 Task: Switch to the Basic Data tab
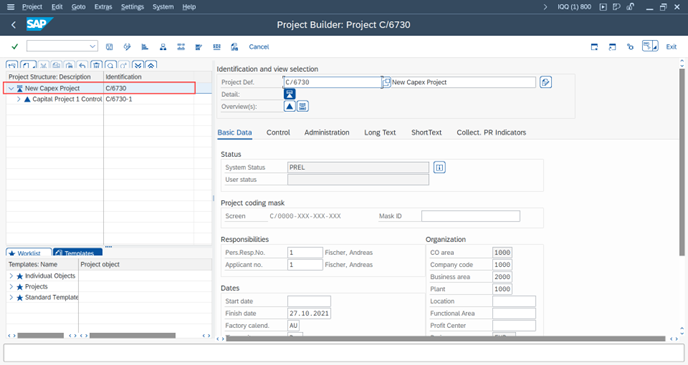click(x=235, y=132)
